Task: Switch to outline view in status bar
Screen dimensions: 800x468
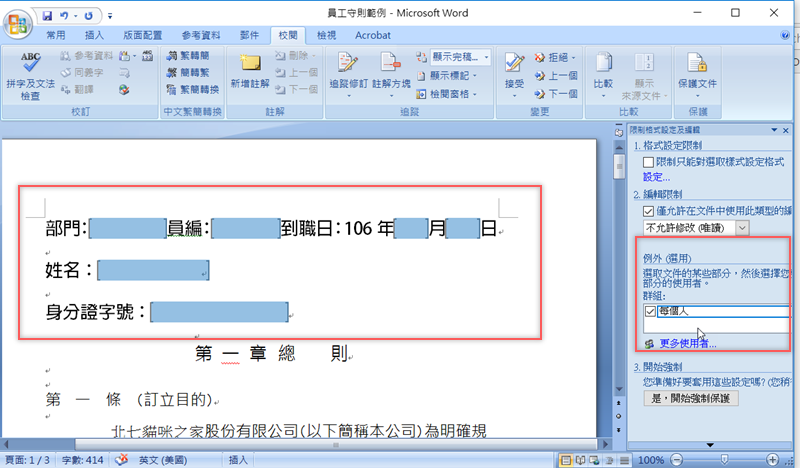Action: pyautogui.click(x=609, y=460)
